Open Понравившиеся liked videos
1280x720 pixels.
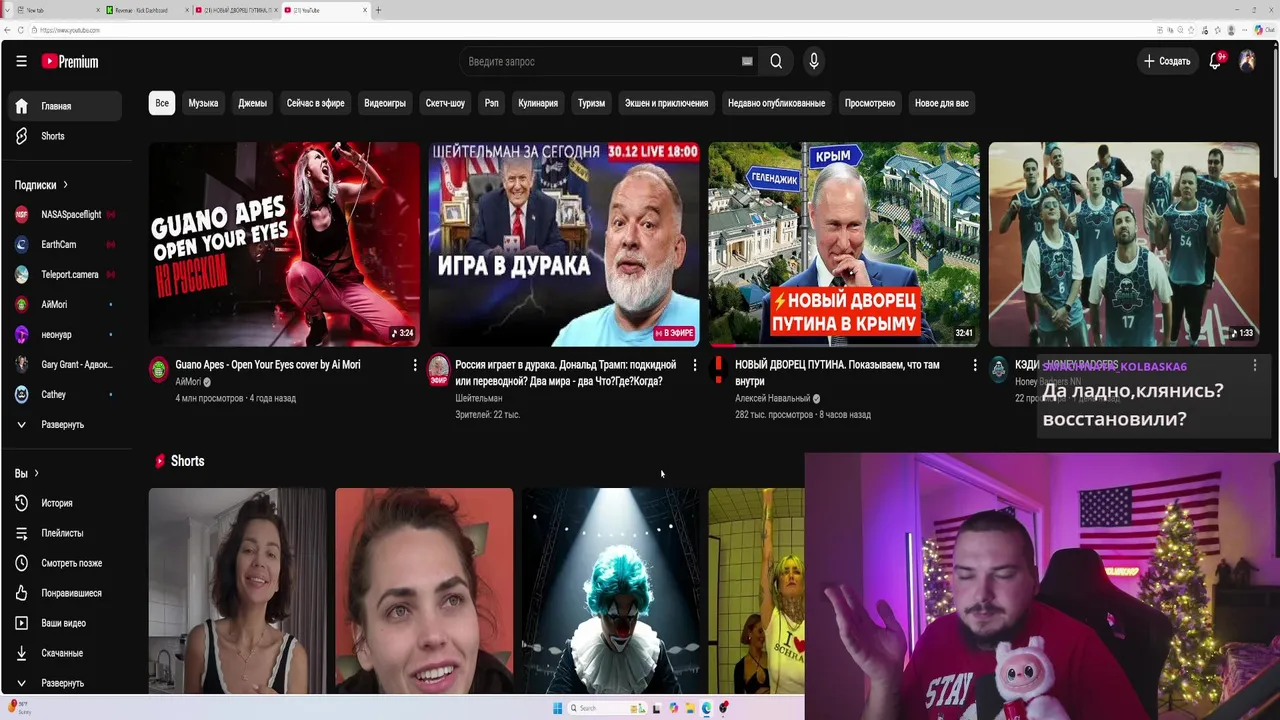pyautogui.click(x=66, y=593)
